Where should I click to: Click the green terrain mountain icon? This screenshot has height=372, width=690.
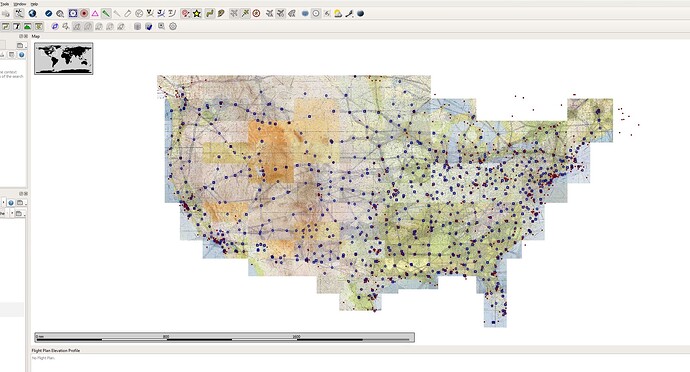coord(27,26)
